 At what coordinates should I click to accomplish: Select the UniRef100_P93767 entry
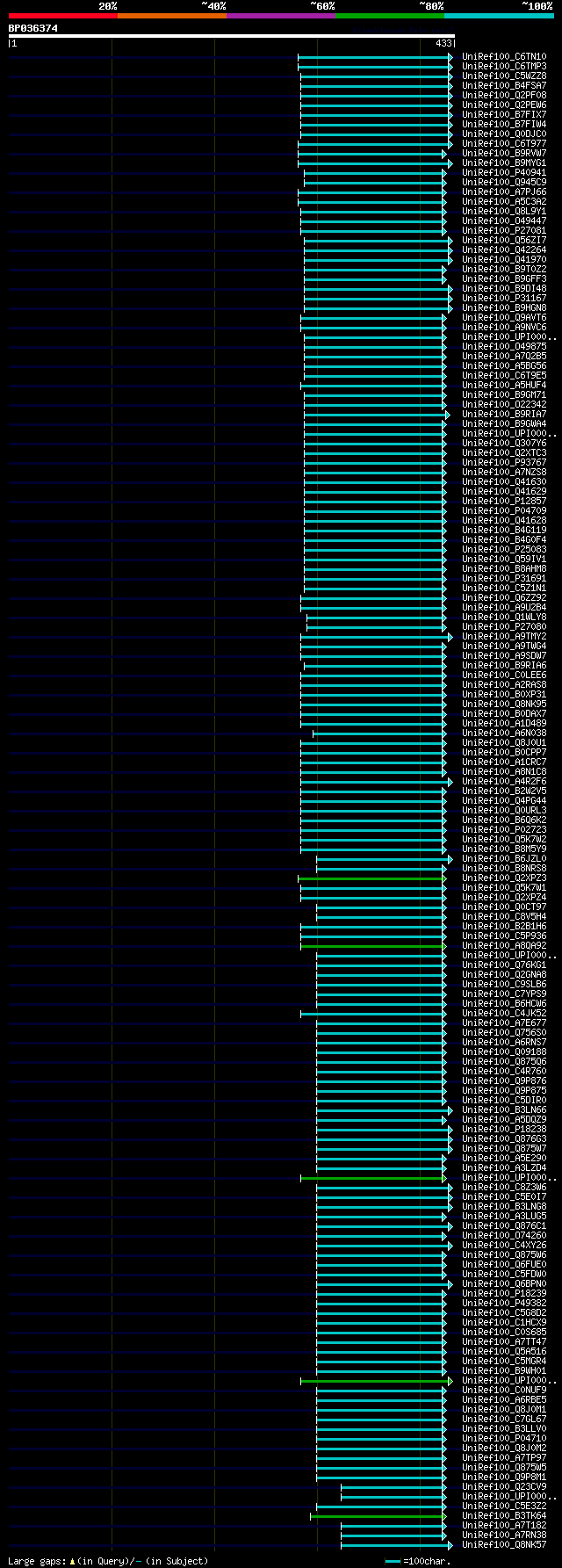click(x=504, y=462)
